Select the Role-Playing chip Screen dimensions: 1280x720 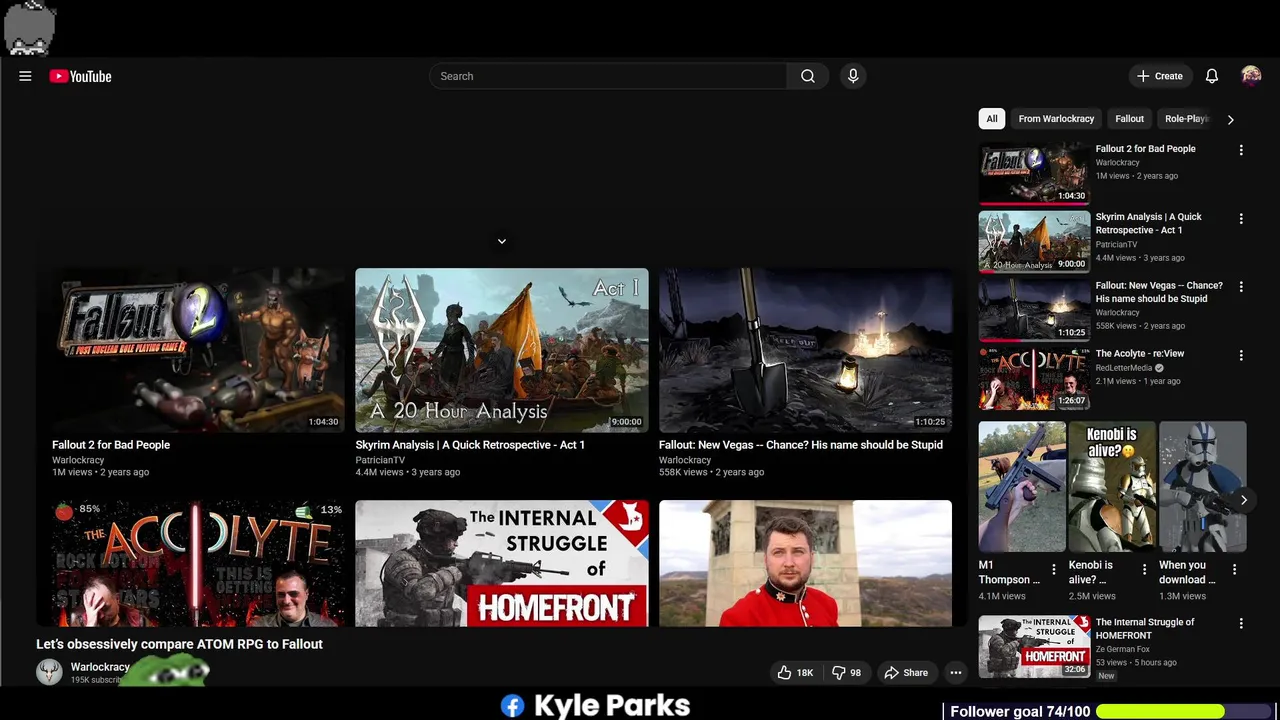click(1187, 119)
